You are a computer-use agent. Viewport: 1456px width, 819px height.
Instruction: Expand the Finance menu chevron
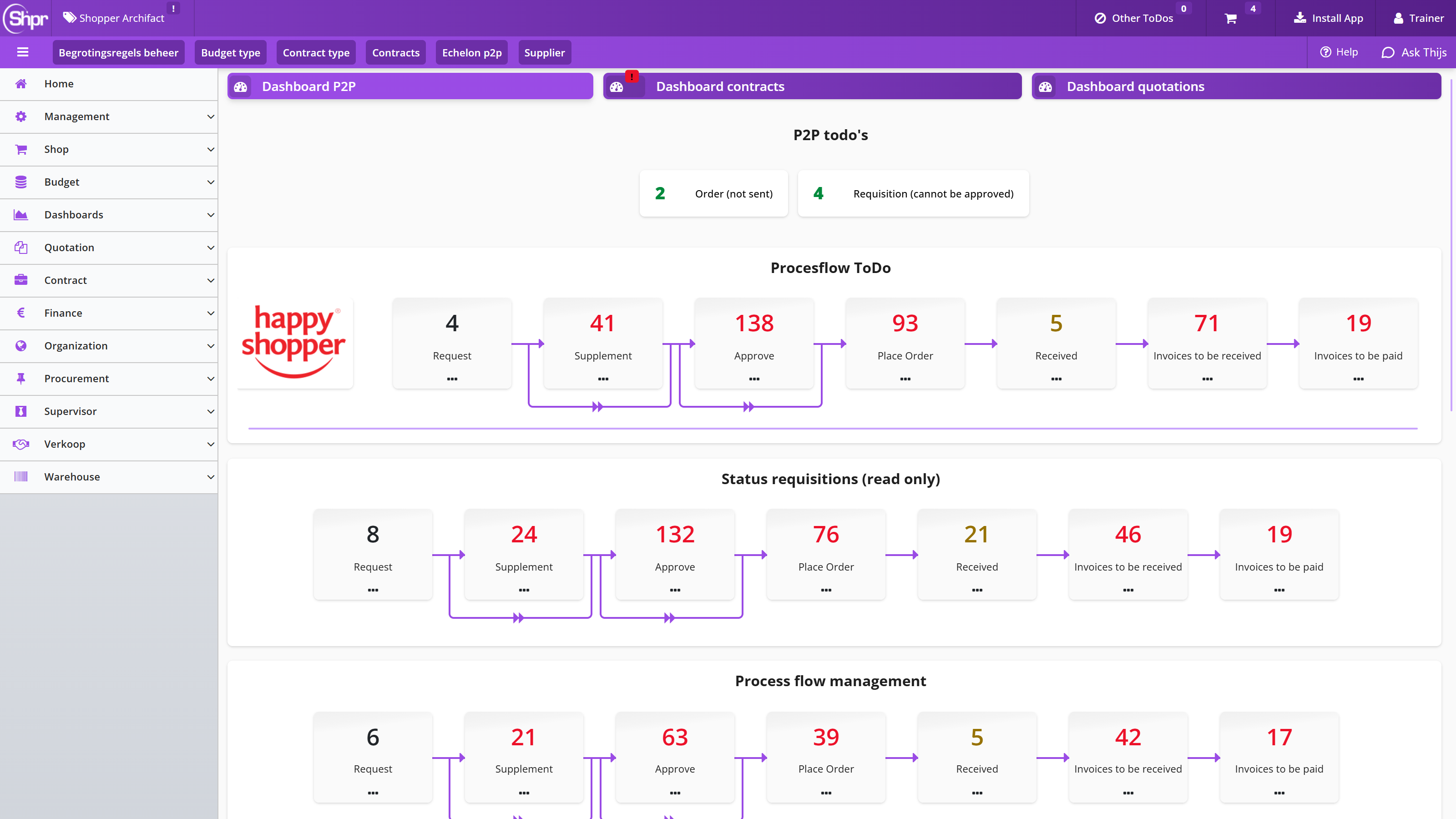pos(210,313)
